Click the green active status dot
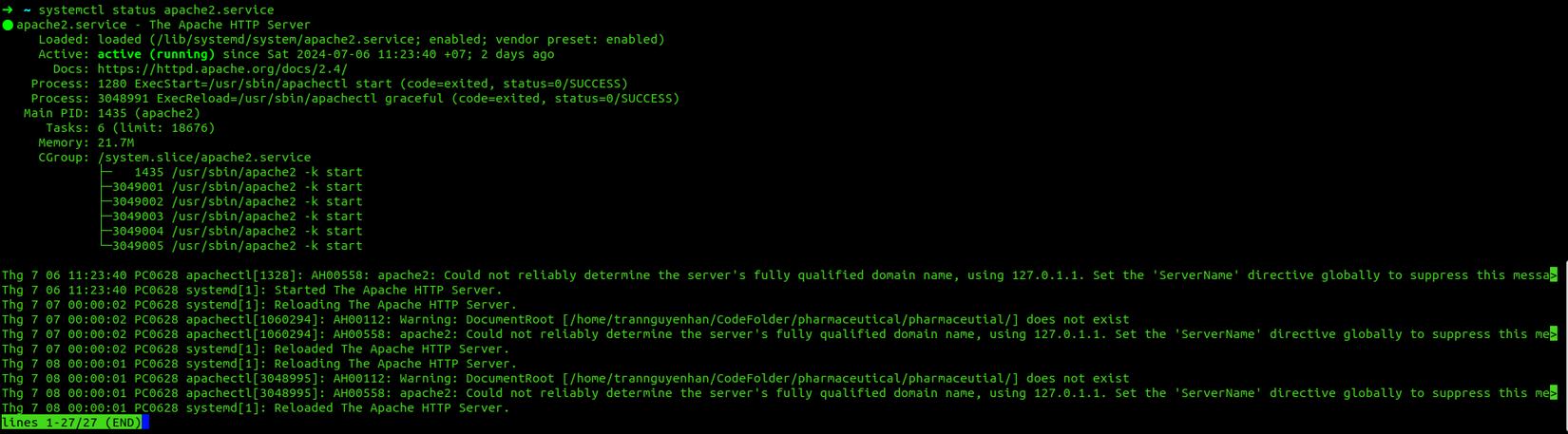 click(x=8, y=25)
